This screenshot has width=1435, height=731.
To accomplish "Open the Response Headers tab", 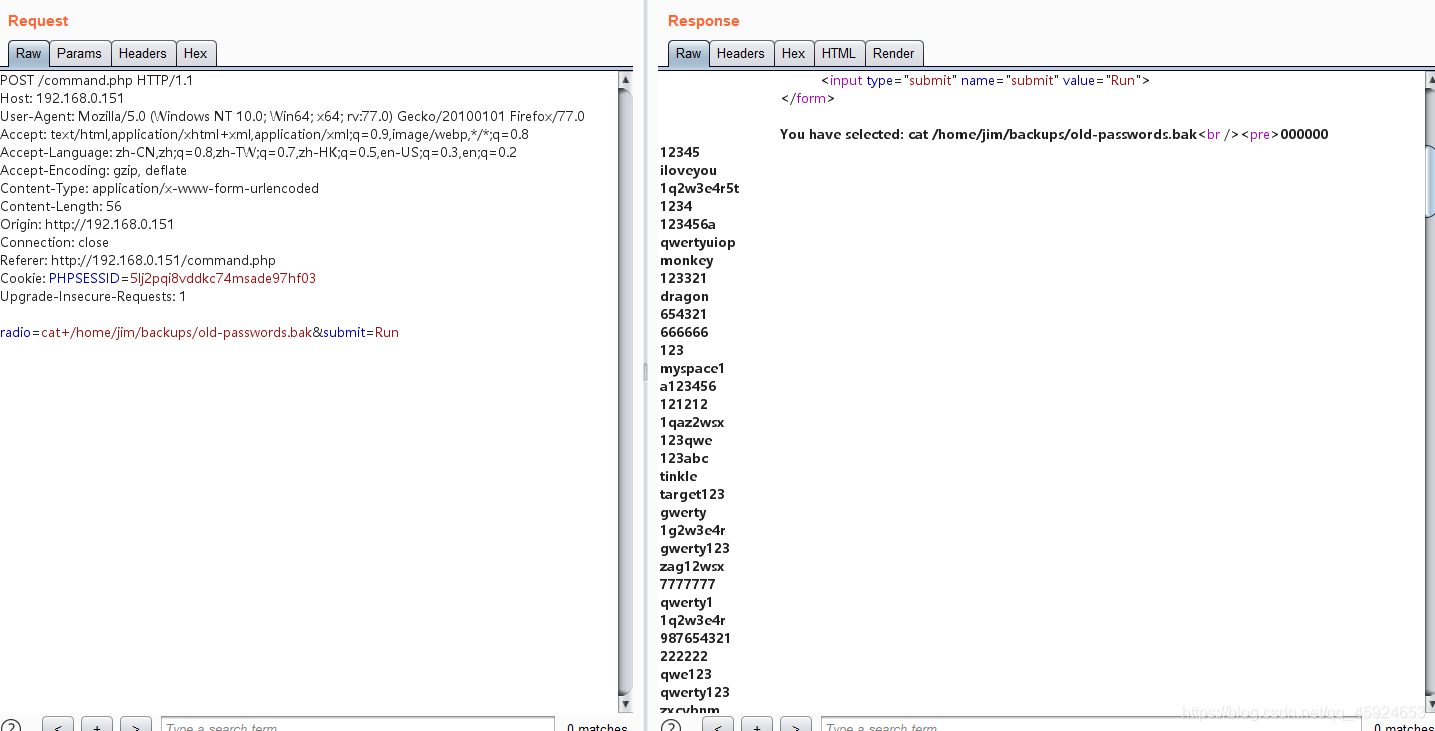I will 741,54.
